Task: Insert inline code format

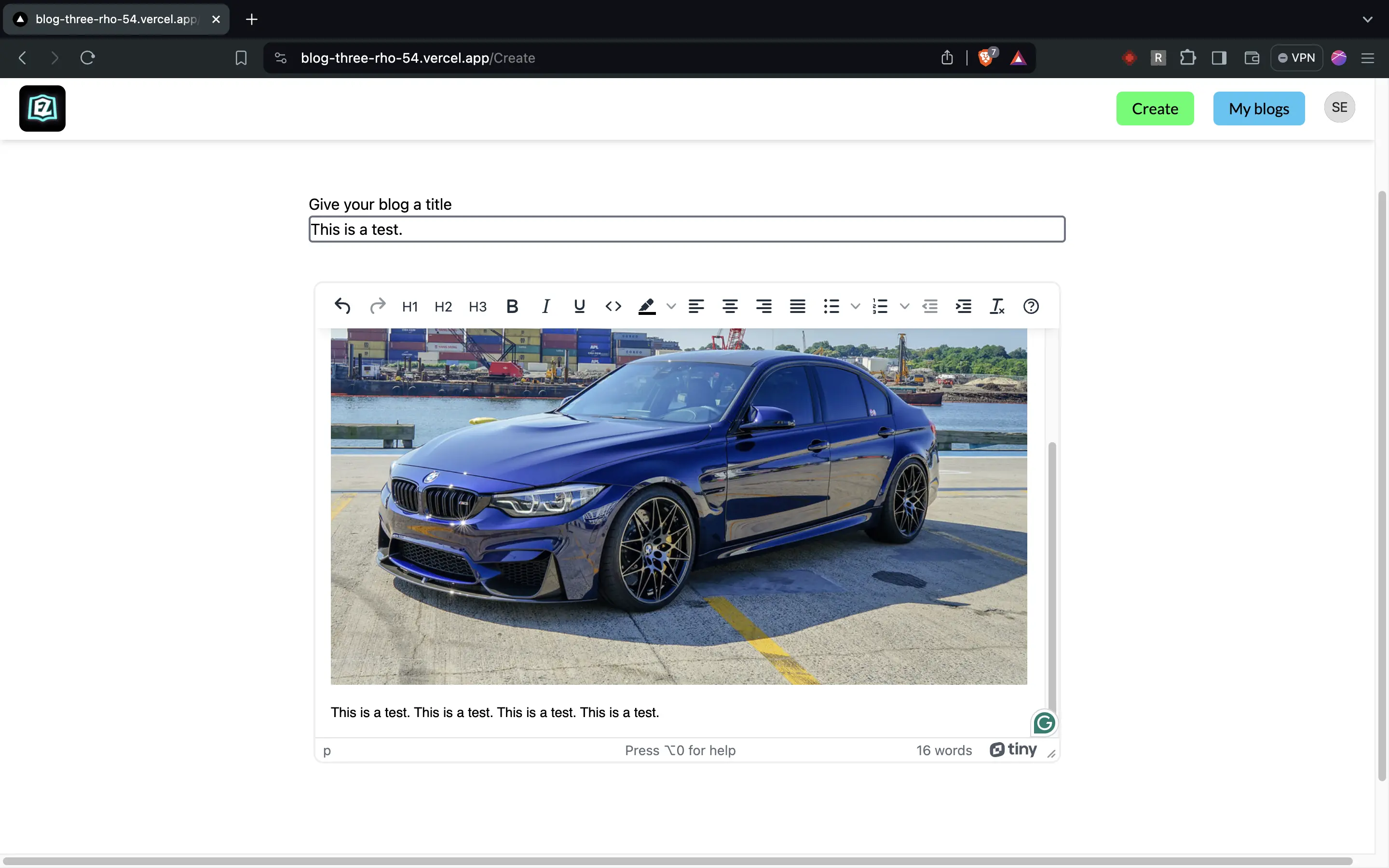Action: pyautogui.click(x=613, y=307)
